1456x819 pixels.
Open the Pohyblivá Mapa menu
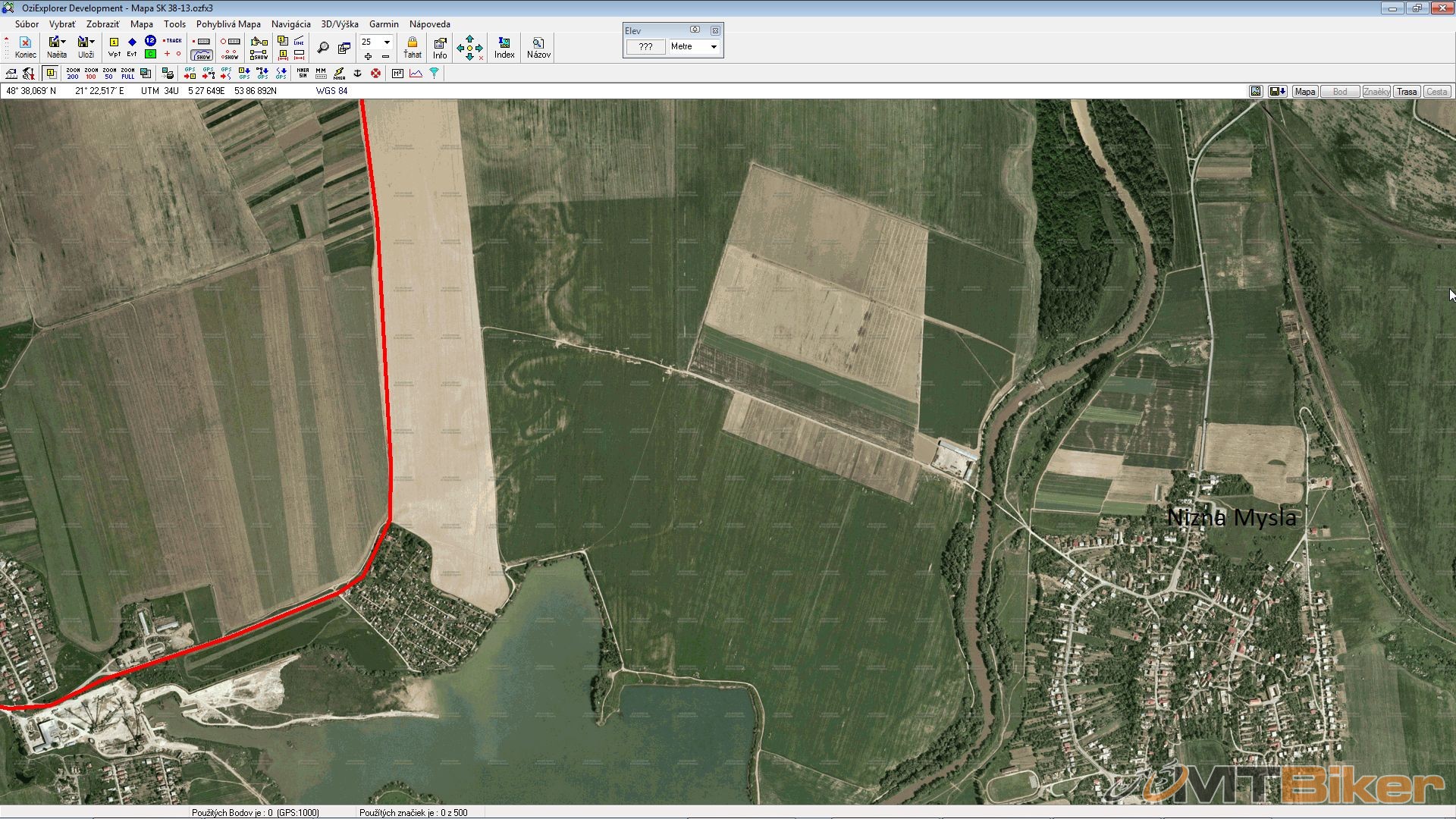click(228, 24)
